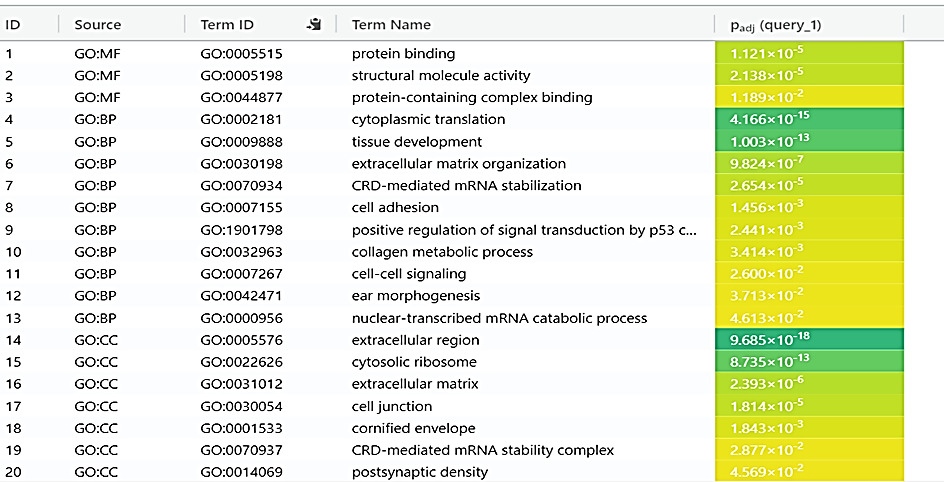Click the sort icon beside Term ID

point(314,24)
